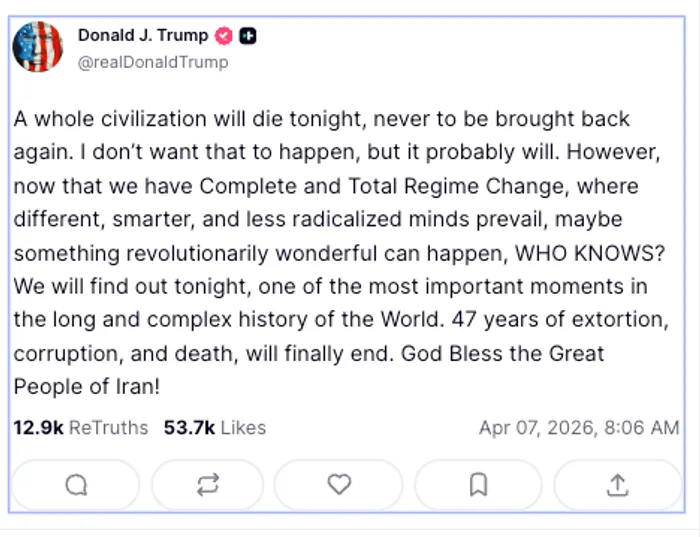The width and height of the screenshot is (700, 537).
Task: Like the post with the heart icon
Action: 340,485
